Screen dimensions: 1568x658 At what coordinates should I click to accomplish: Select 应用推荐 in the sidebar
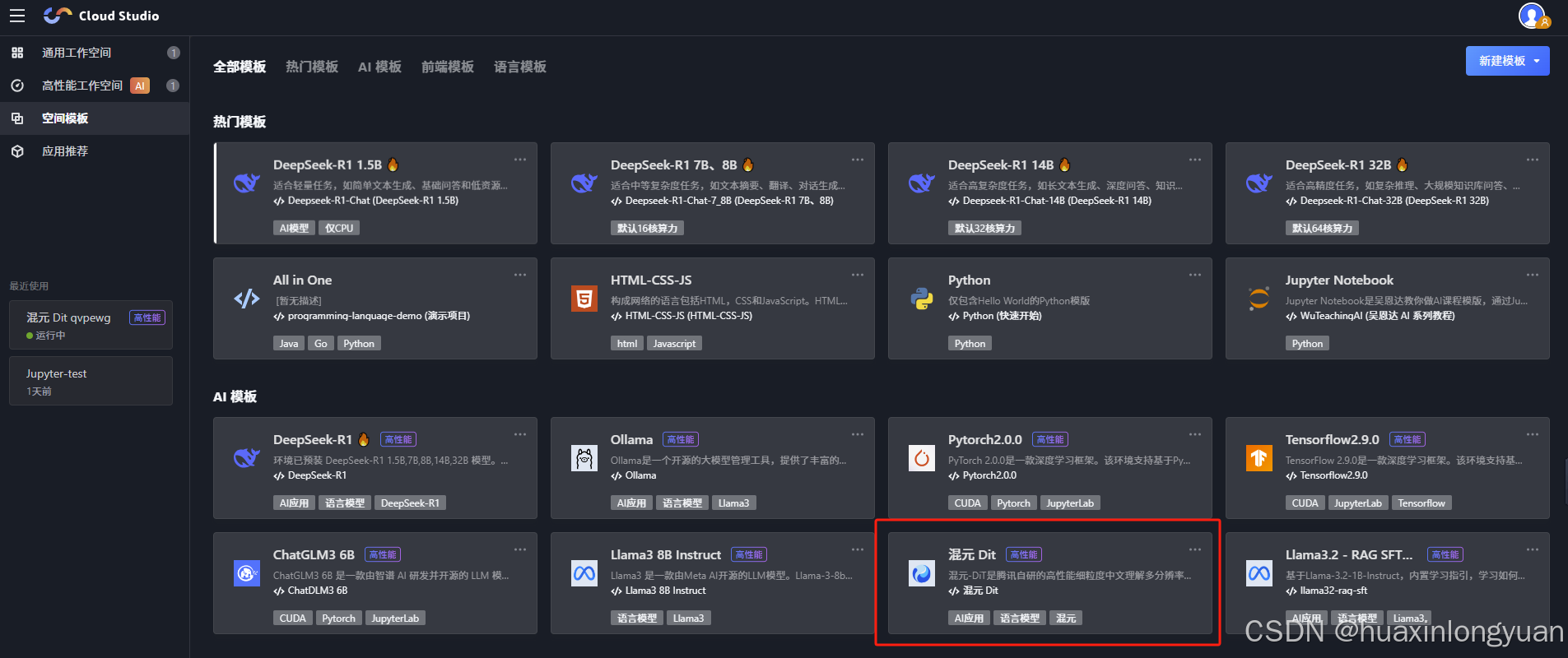pos(95,151)
